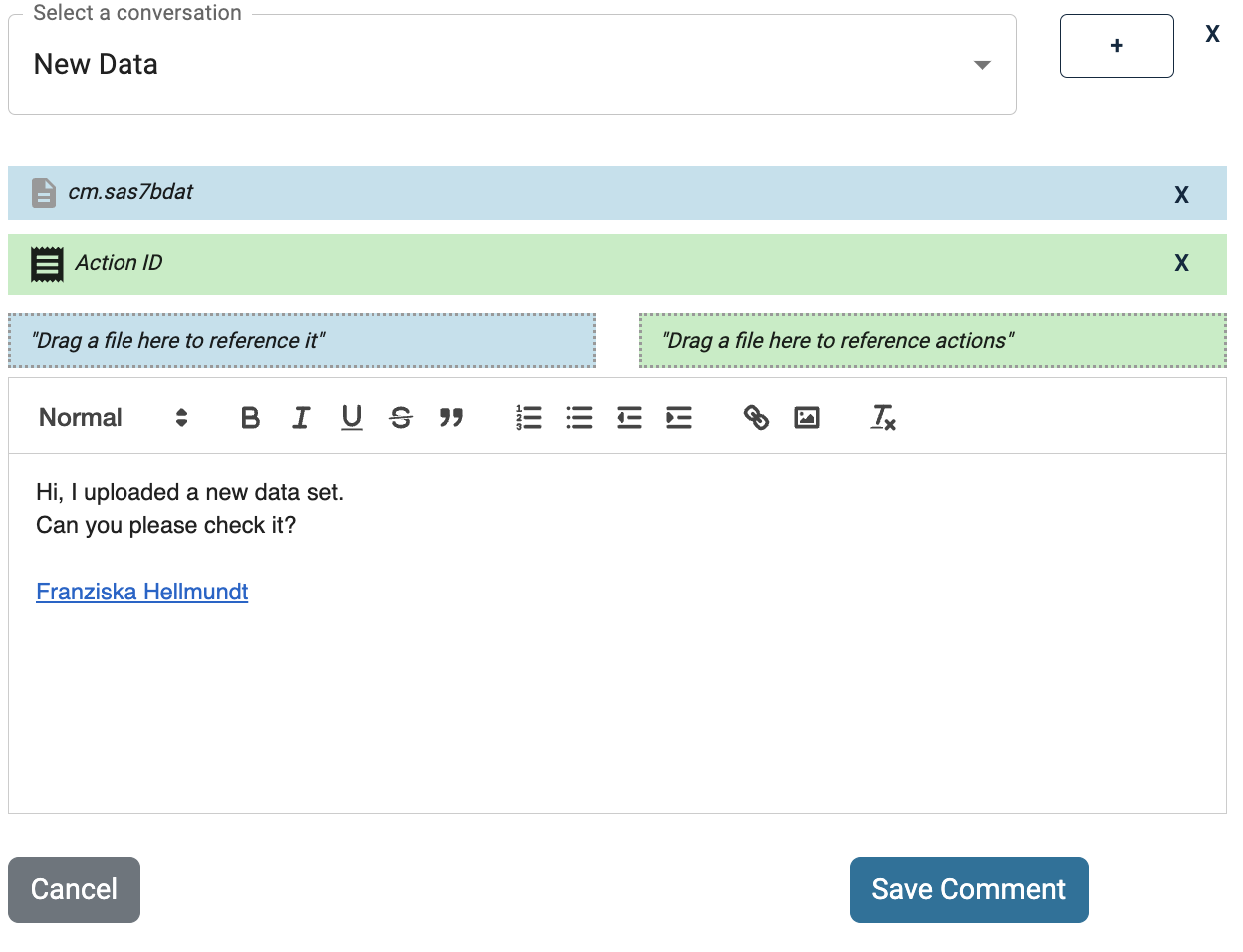Image resolution: width=1243 pixels, height=952 pixels.
Task: Clear text formatting
Action: coord(883,418)
